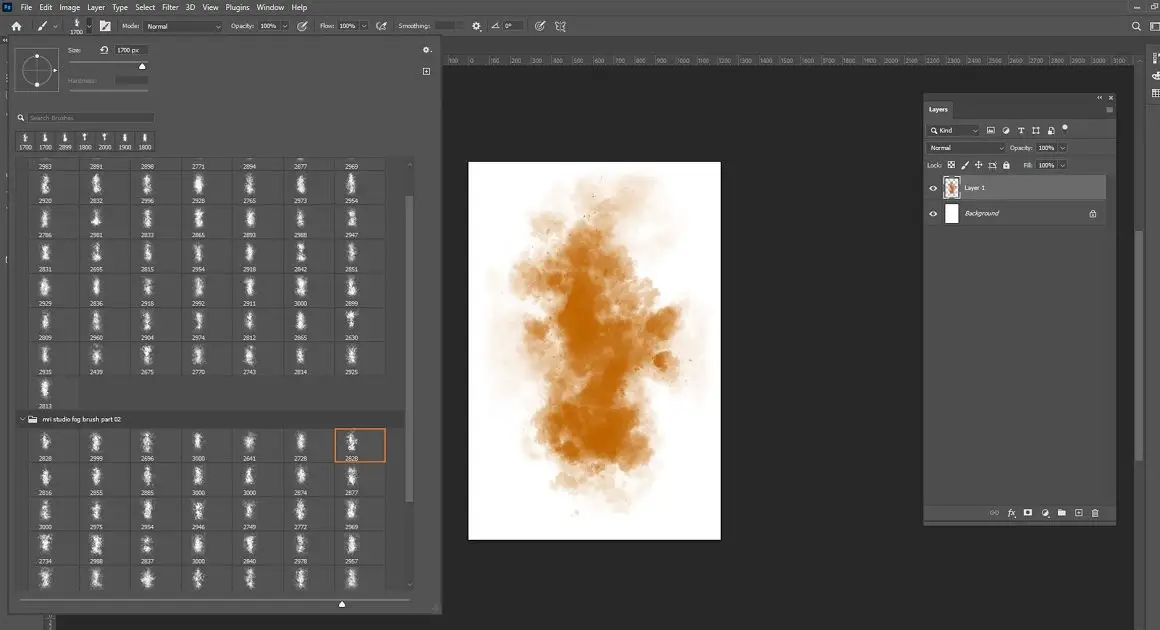Click the brush Size slider handle
The image size is (1160, 630).
click(x=142, y=67)
